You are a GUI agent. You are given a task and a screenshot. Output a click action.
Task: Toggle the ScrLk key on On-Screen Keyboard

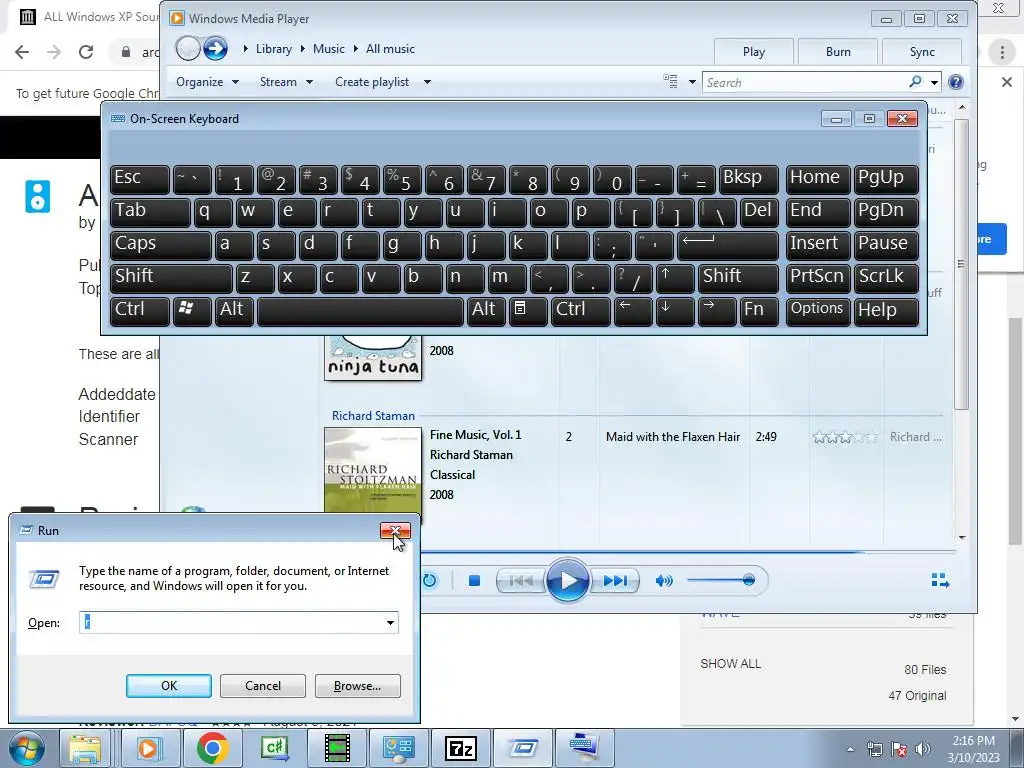(x=886, y=278)
